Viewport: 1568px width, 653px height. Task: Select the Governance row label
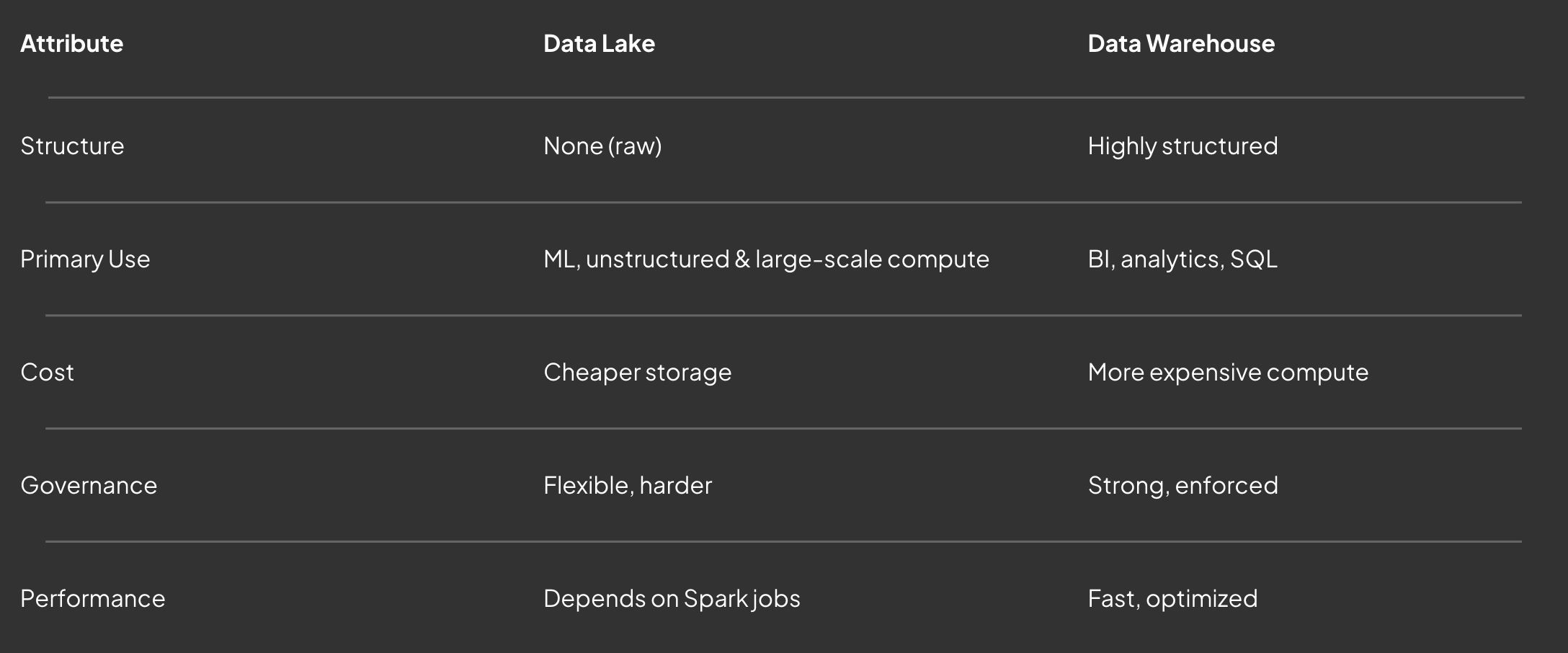(89, 486)
